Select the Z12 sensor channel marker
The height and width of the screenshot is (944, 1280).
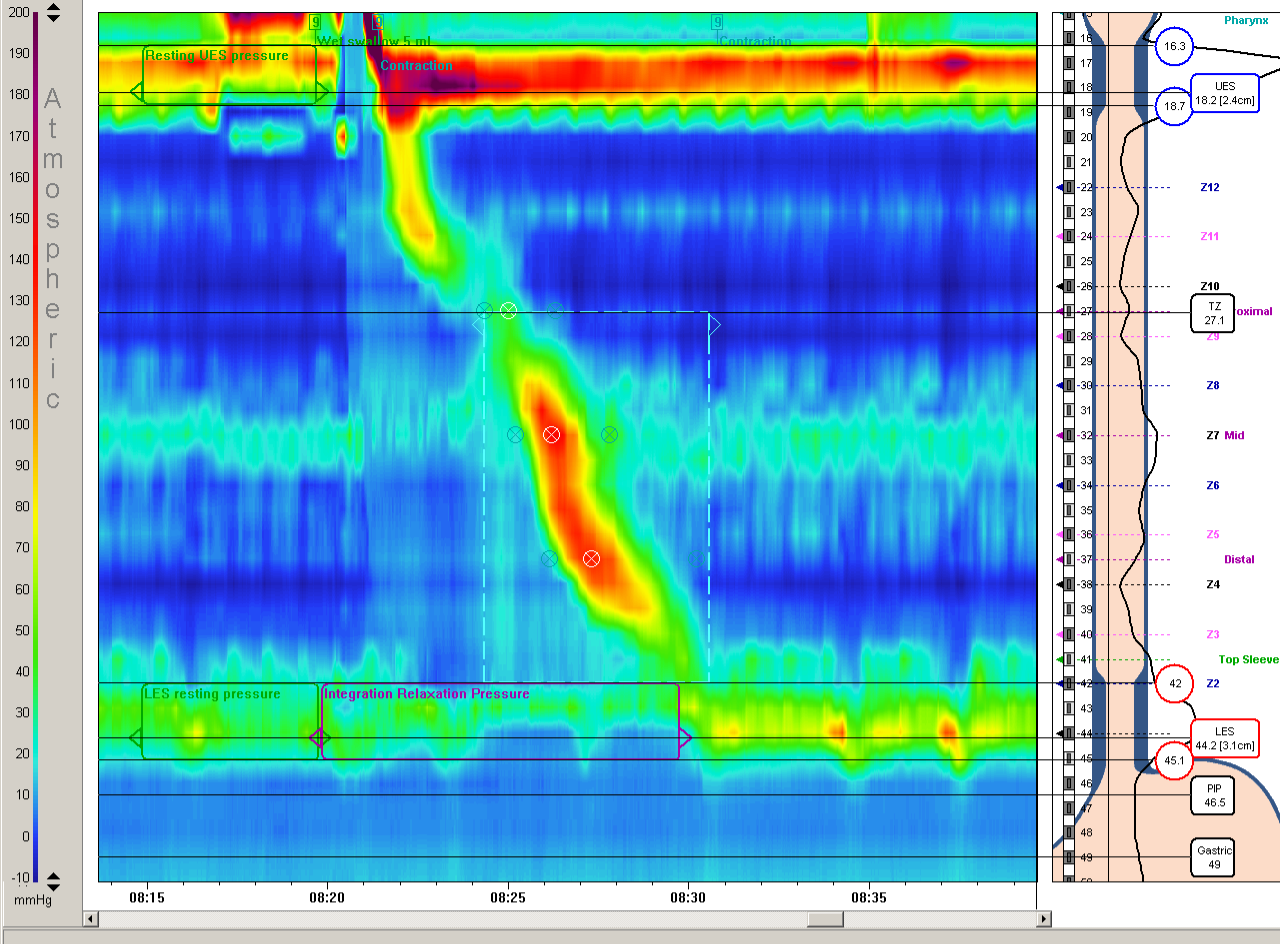click(x=1210, y=187)
